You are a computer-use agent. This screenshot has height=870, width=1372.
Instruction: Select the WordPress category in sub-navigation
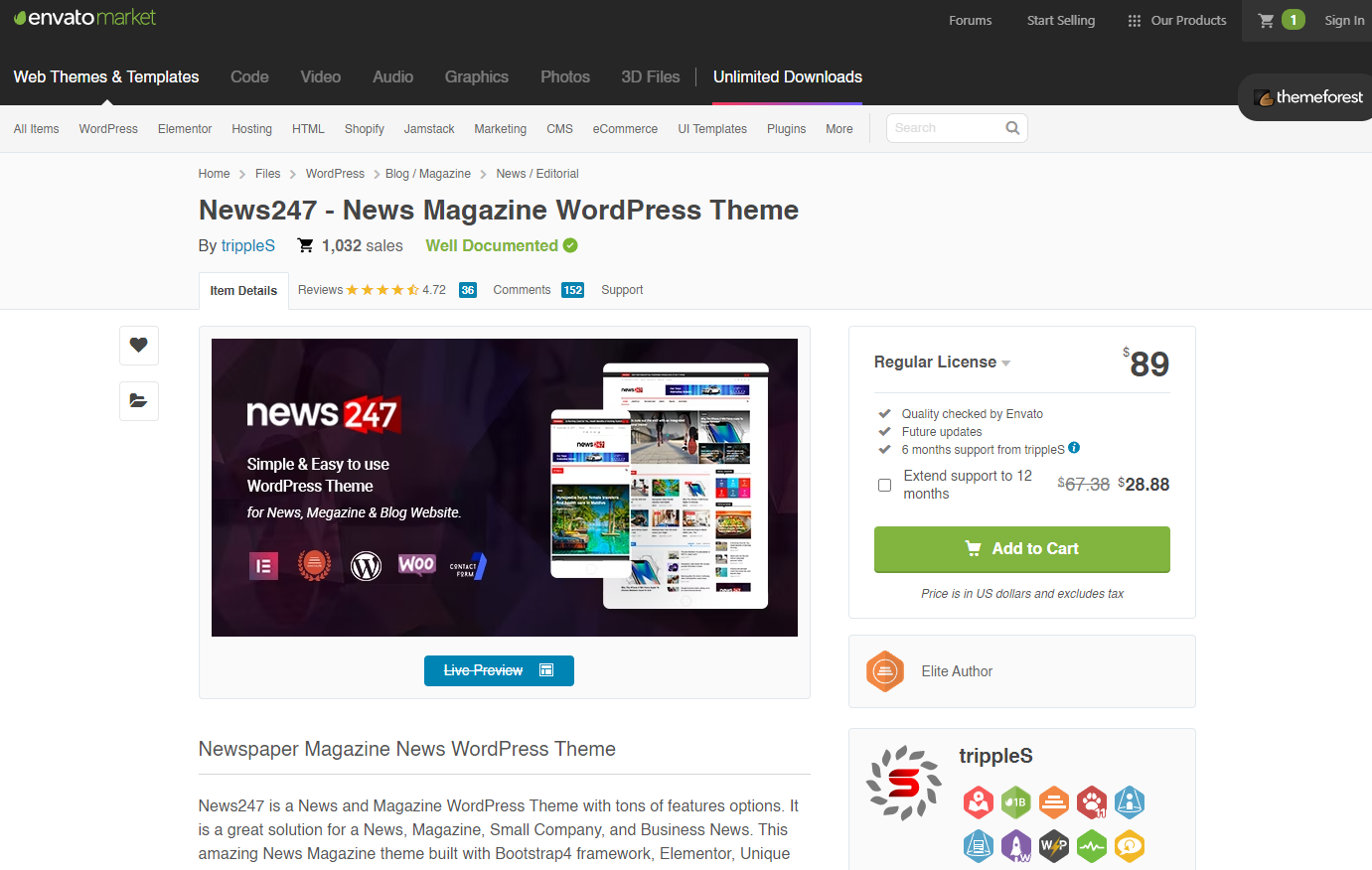point(108,129)
